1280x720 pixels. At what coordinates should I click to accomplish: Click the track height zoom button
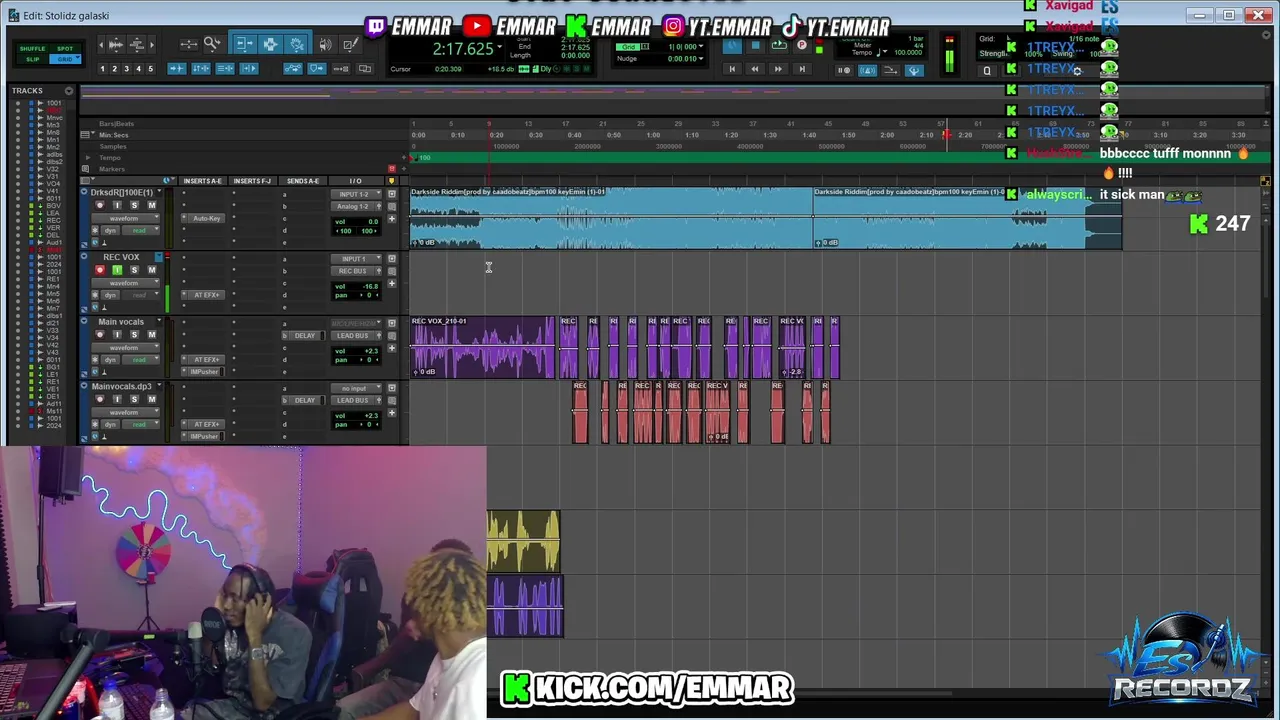137,44
